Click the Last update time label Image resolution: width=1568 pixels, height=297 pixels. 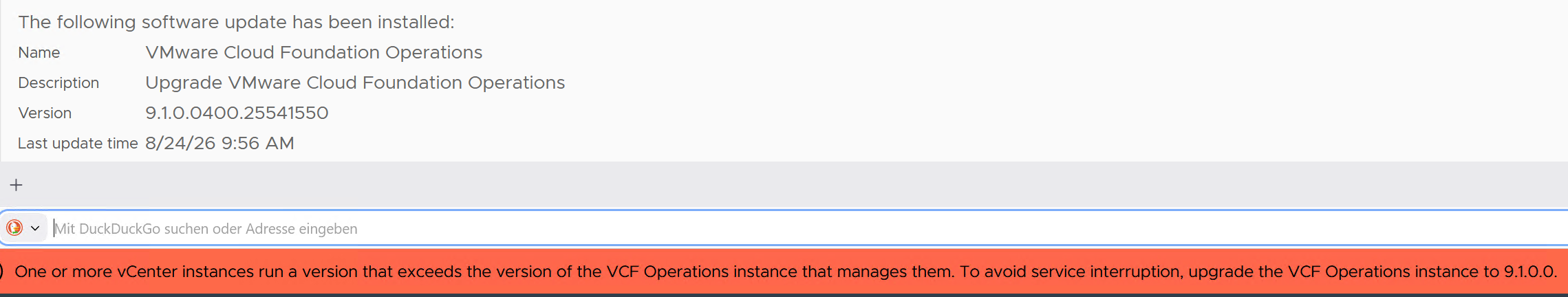click(78, 143)
